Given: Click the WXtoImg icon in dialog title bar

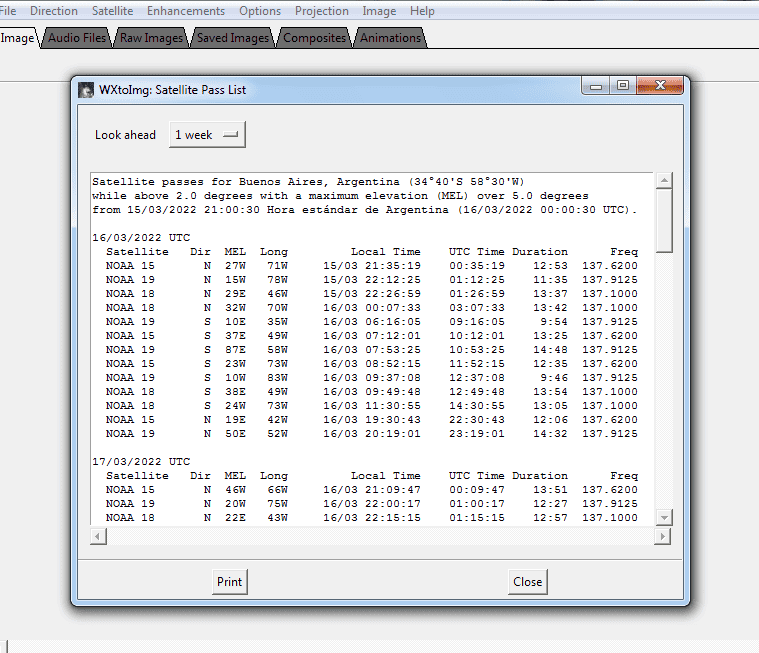Looking at the screenshot, I should coord(87,90).
